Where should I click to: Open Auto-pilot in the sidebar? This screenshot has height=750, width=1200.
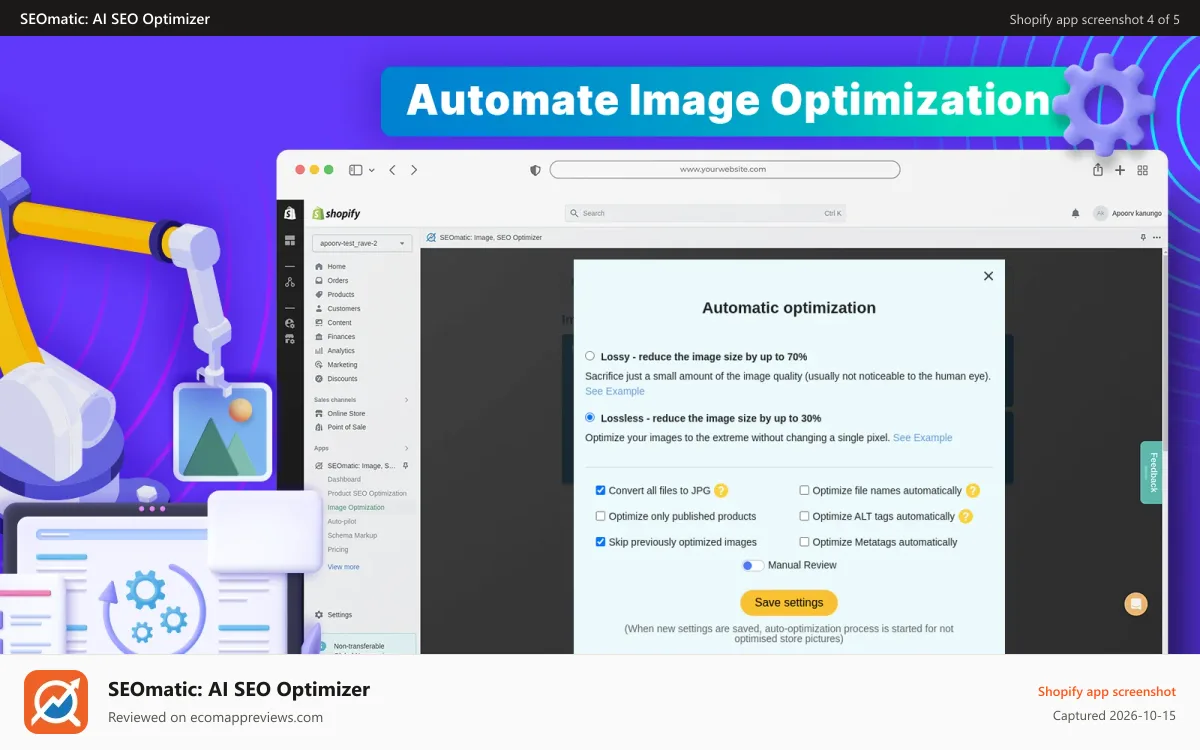pos(341,522)
